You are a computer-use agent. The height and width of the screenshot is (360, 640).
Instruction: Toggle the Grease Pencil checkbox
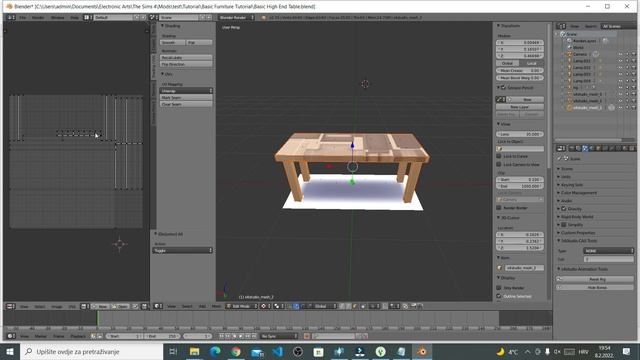(x=503, y=87)
